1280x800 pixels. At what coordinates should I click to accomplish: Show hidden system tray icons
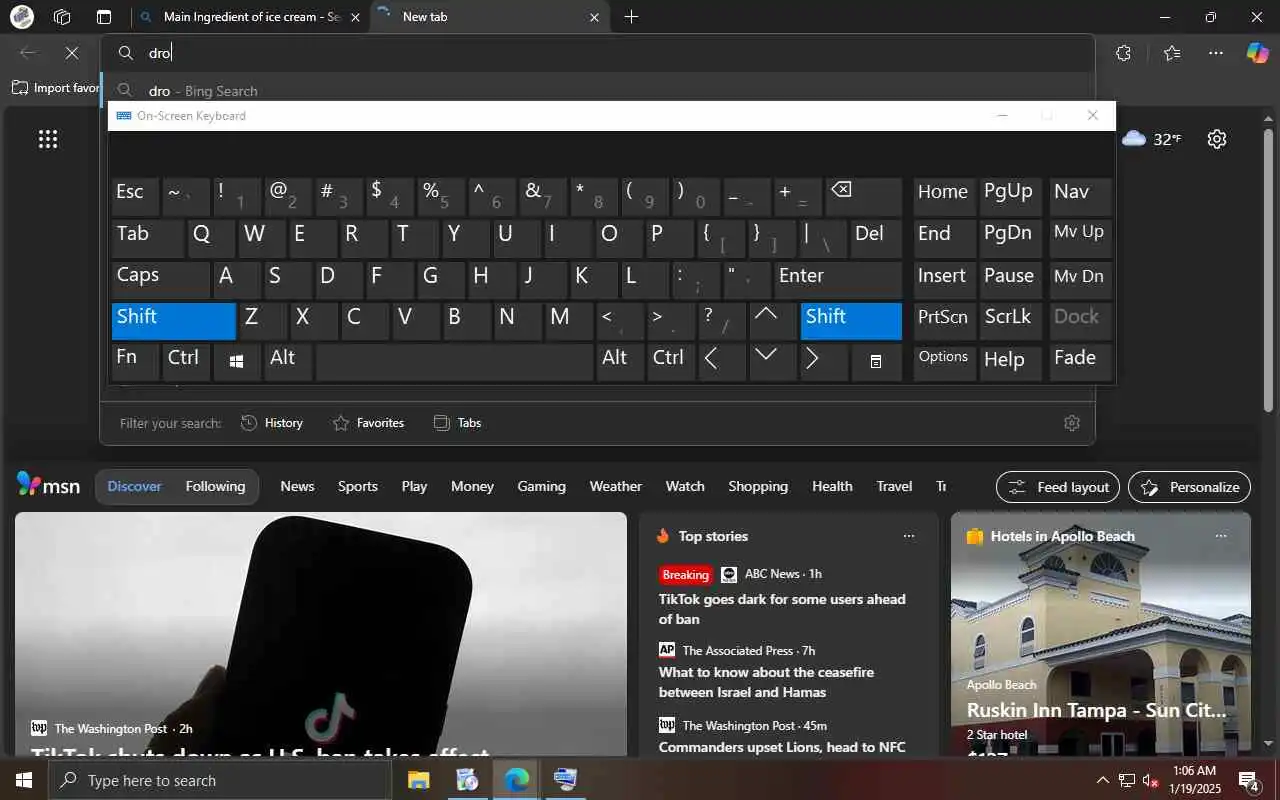tap(1102, 780)
